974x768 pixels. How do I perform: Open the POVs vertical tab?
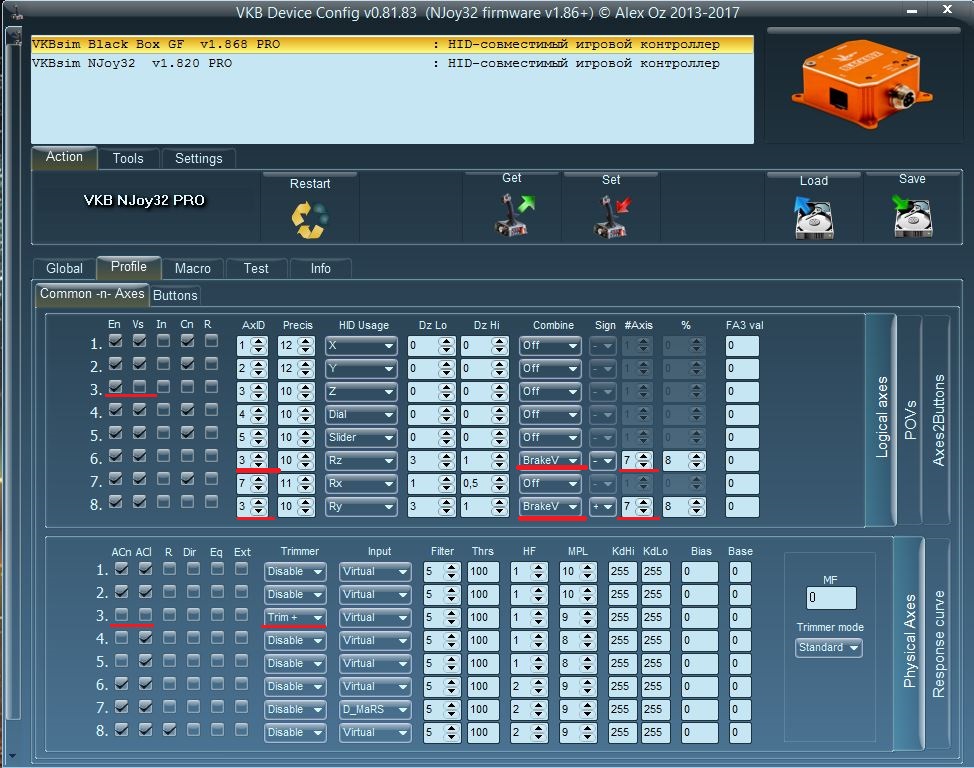pos(910,420)
